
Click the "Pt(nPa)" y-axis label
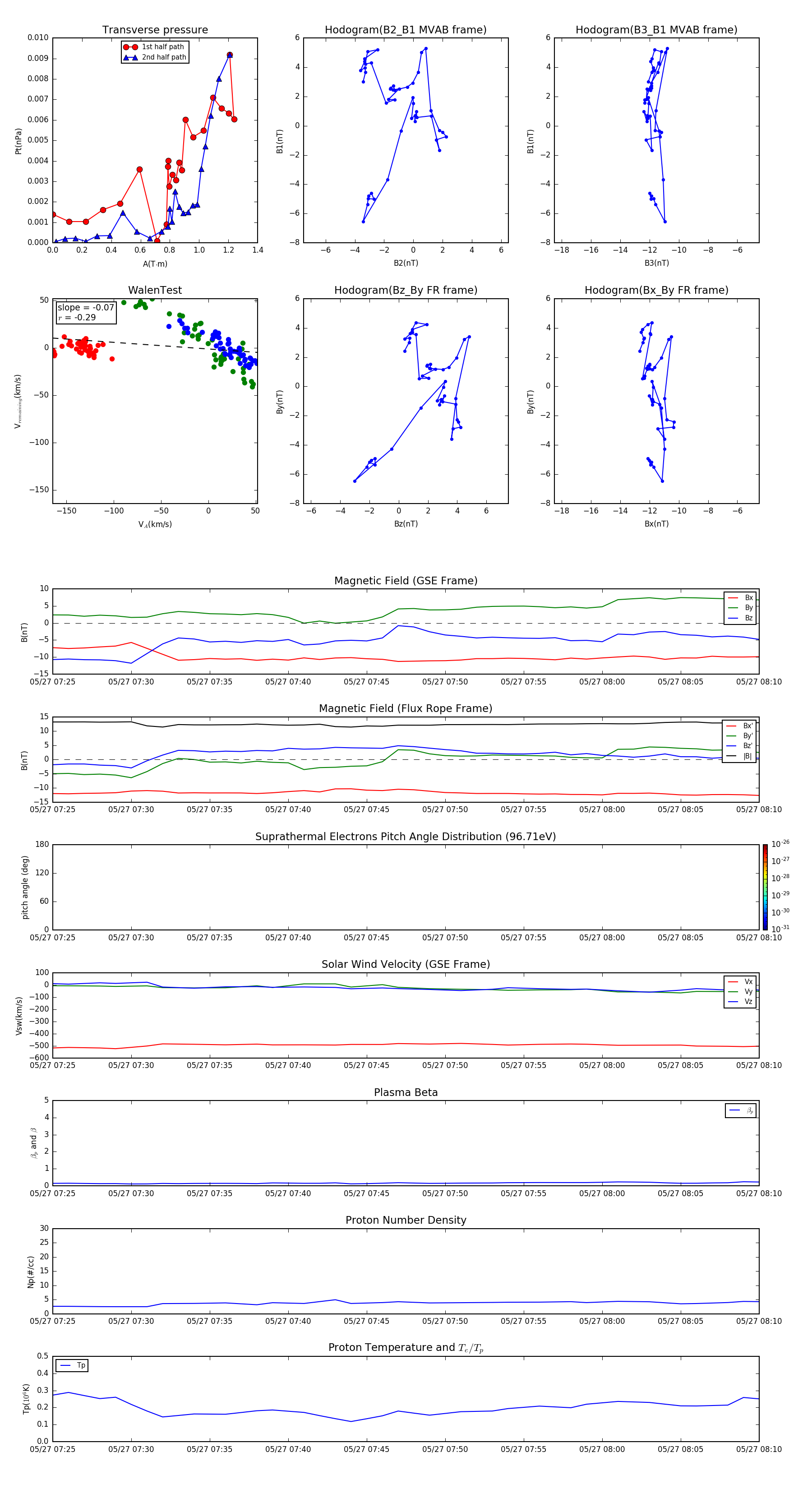click(18, 141)
